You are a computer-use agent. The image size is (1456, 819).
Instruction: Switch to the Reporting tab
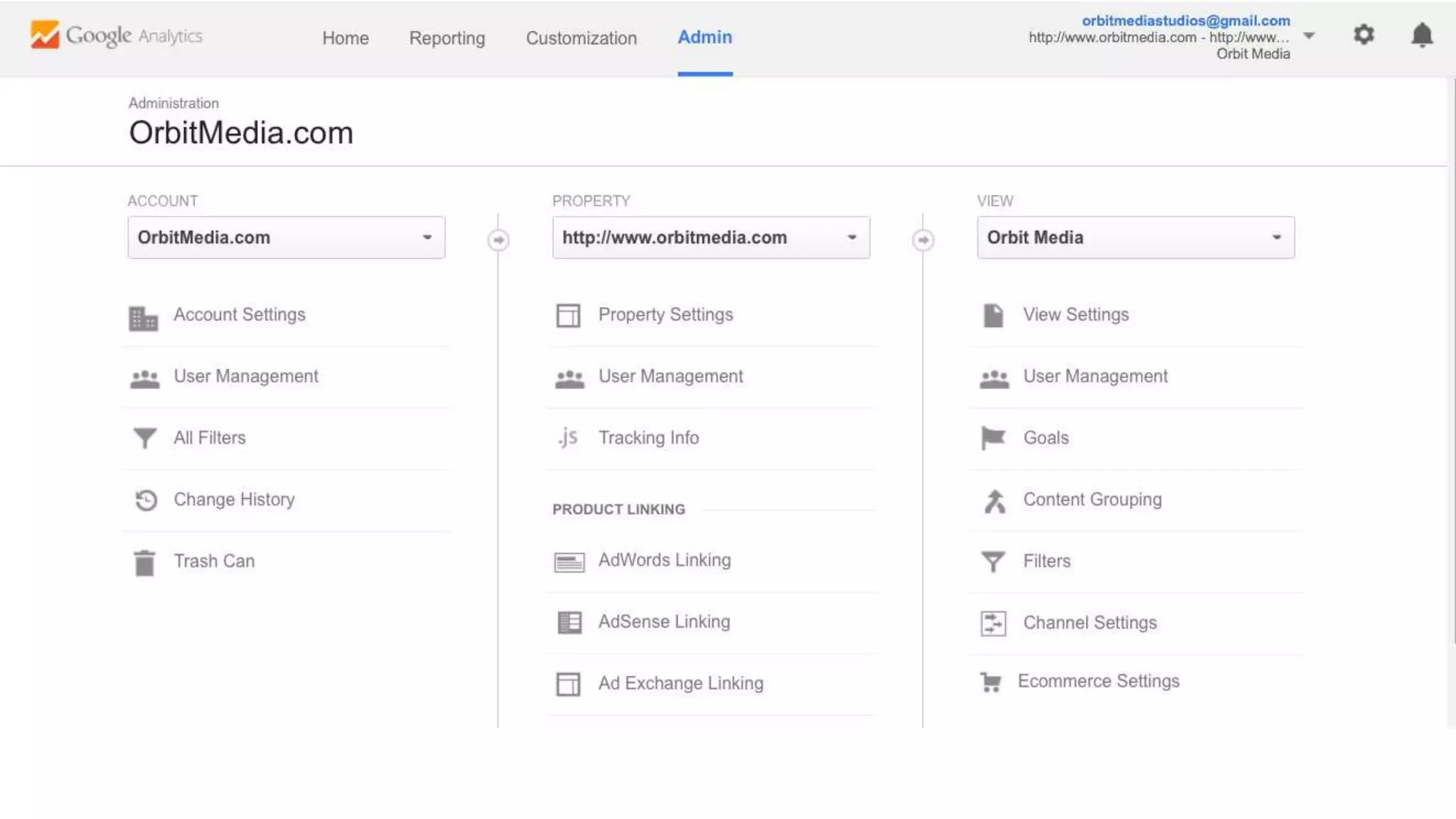tap(446, 38)
